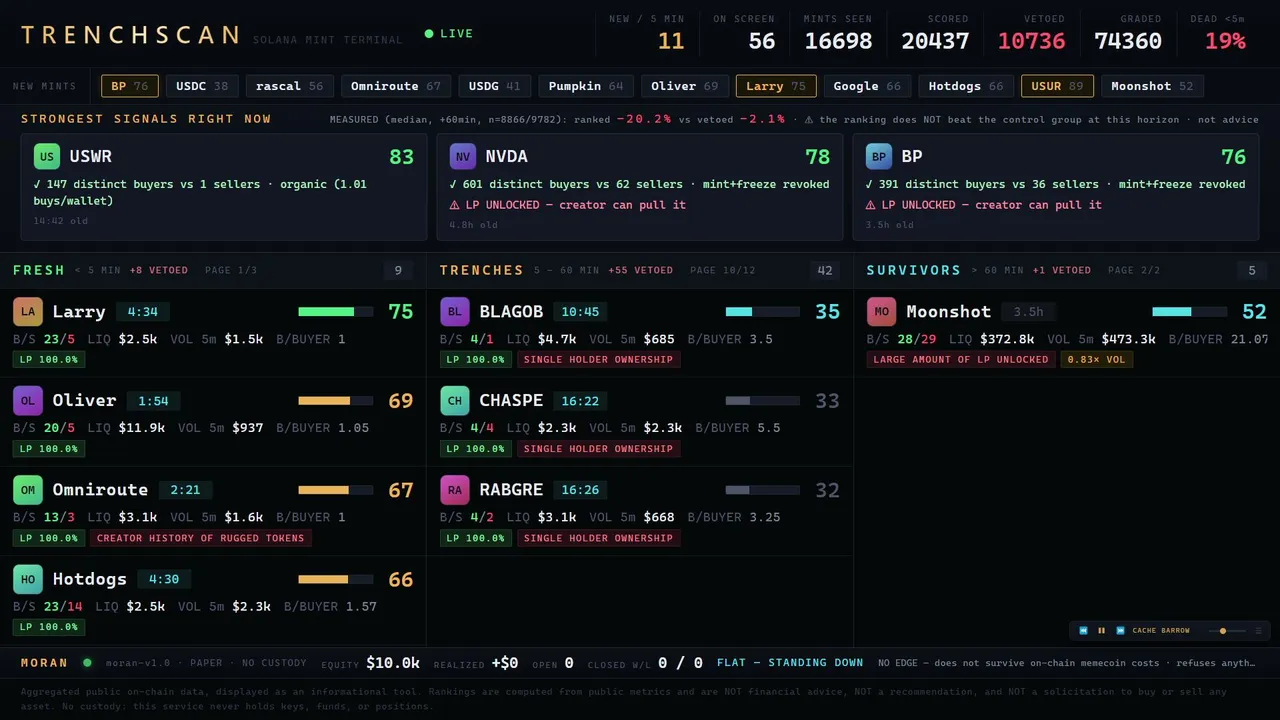Open the music player playlist menu icon
The width and height of the screenshot is (1280, 720).
1258,631
